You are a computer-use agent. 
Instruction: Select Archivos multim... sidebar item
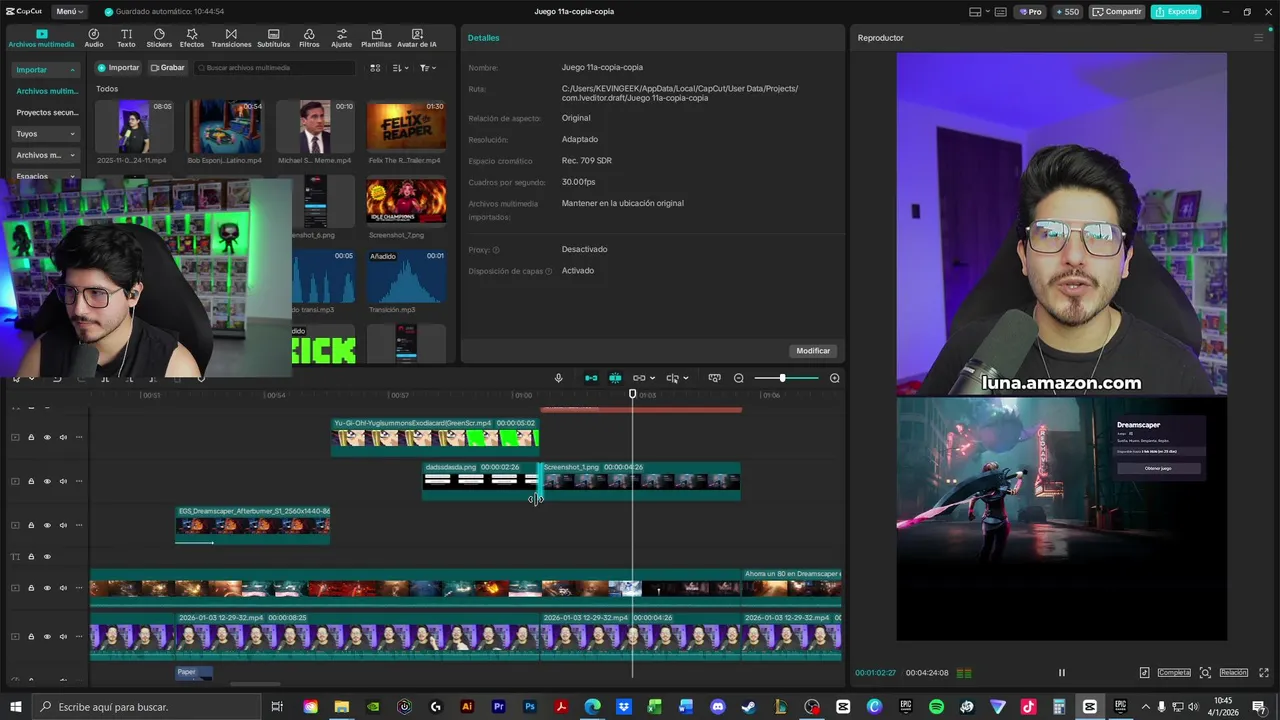point(47,91)
